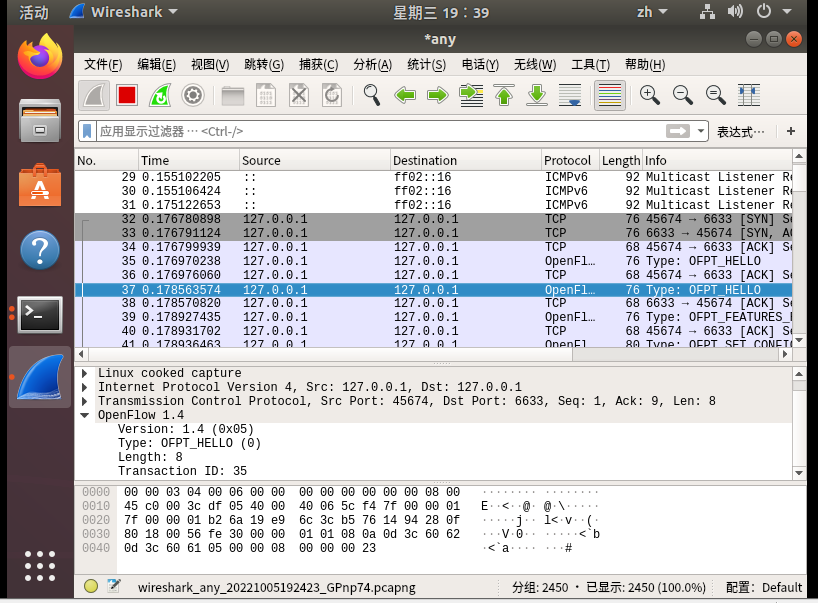Collapse the OpenFlow 1.4 tree

pos(85,415)
